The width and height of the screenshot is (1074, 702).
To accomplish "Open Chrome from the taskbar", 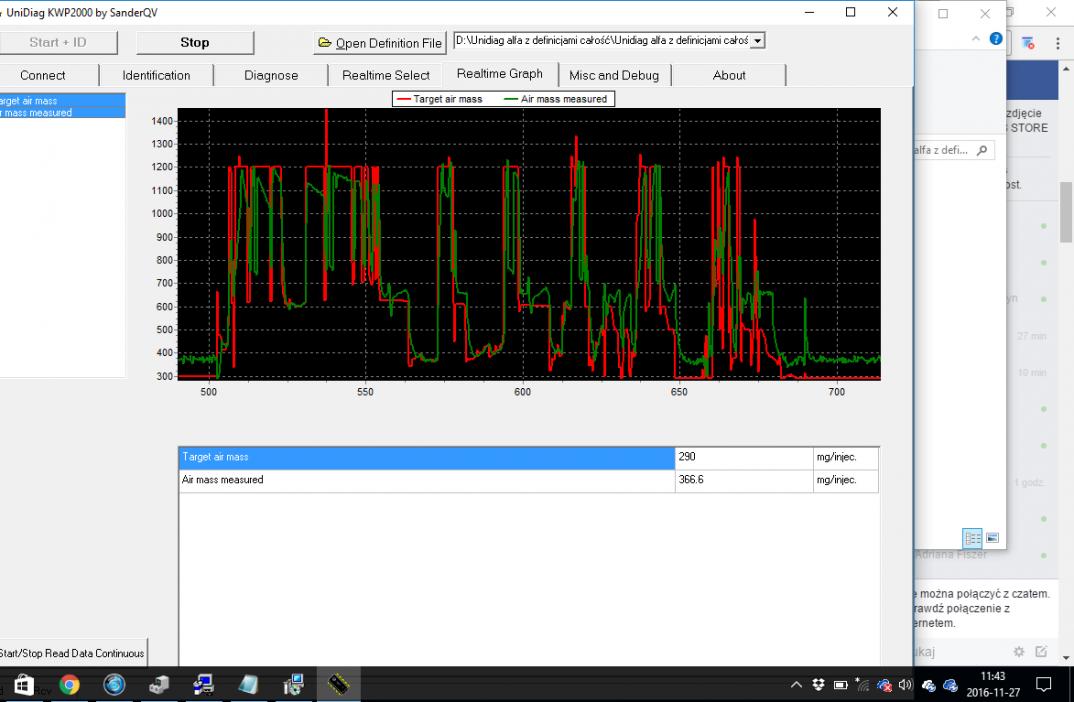I will [x=69, y=685].
